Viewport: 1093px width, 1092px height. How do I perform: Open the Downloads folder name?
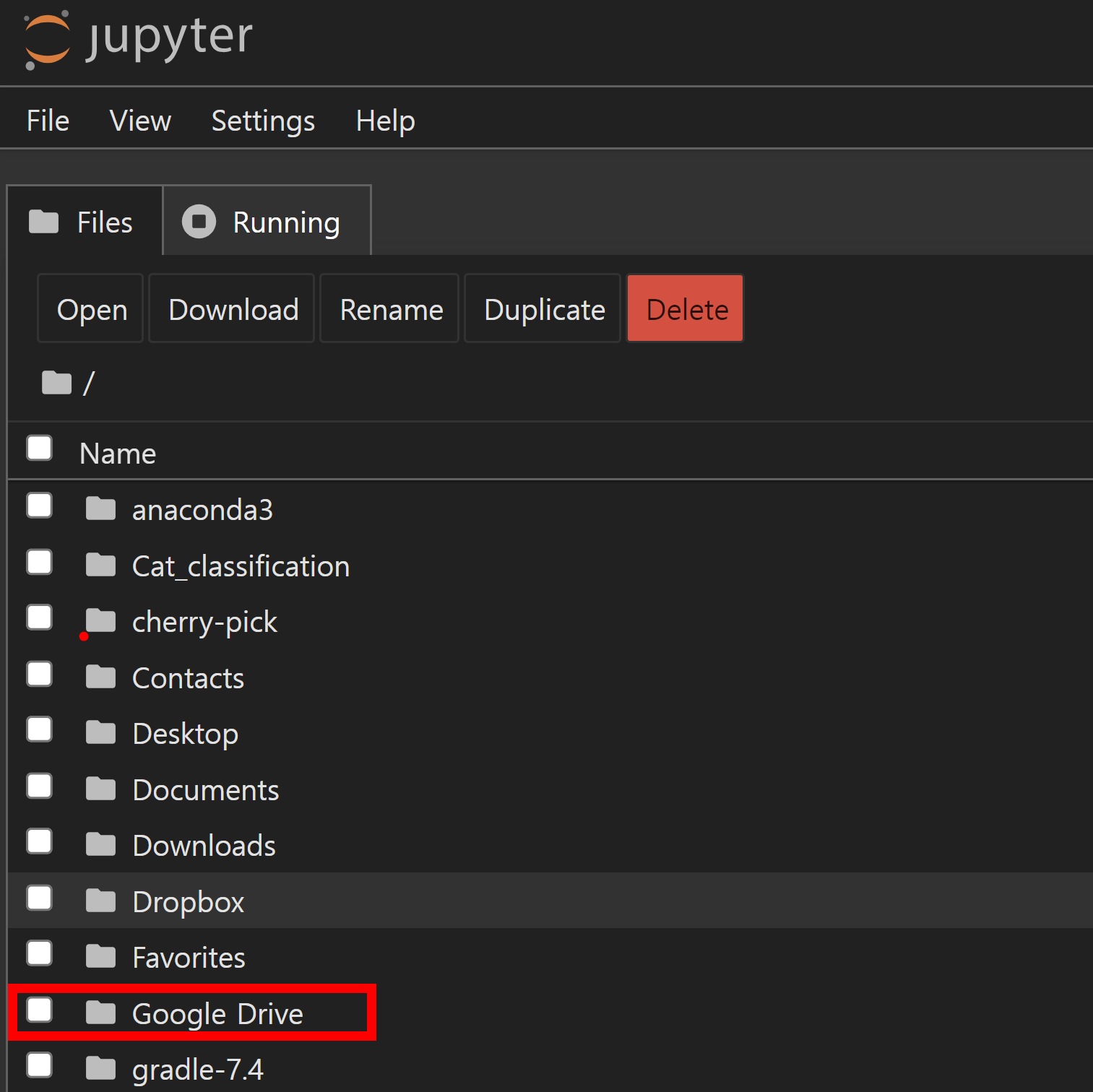204,846
